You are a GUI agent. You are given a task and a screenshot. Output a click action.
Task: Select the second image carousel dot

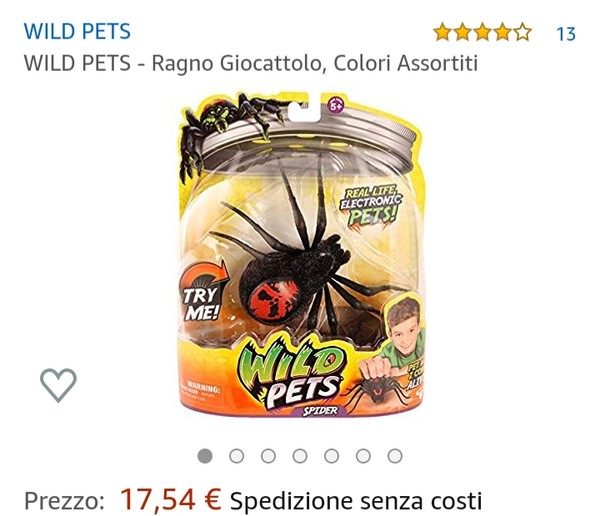236,456
